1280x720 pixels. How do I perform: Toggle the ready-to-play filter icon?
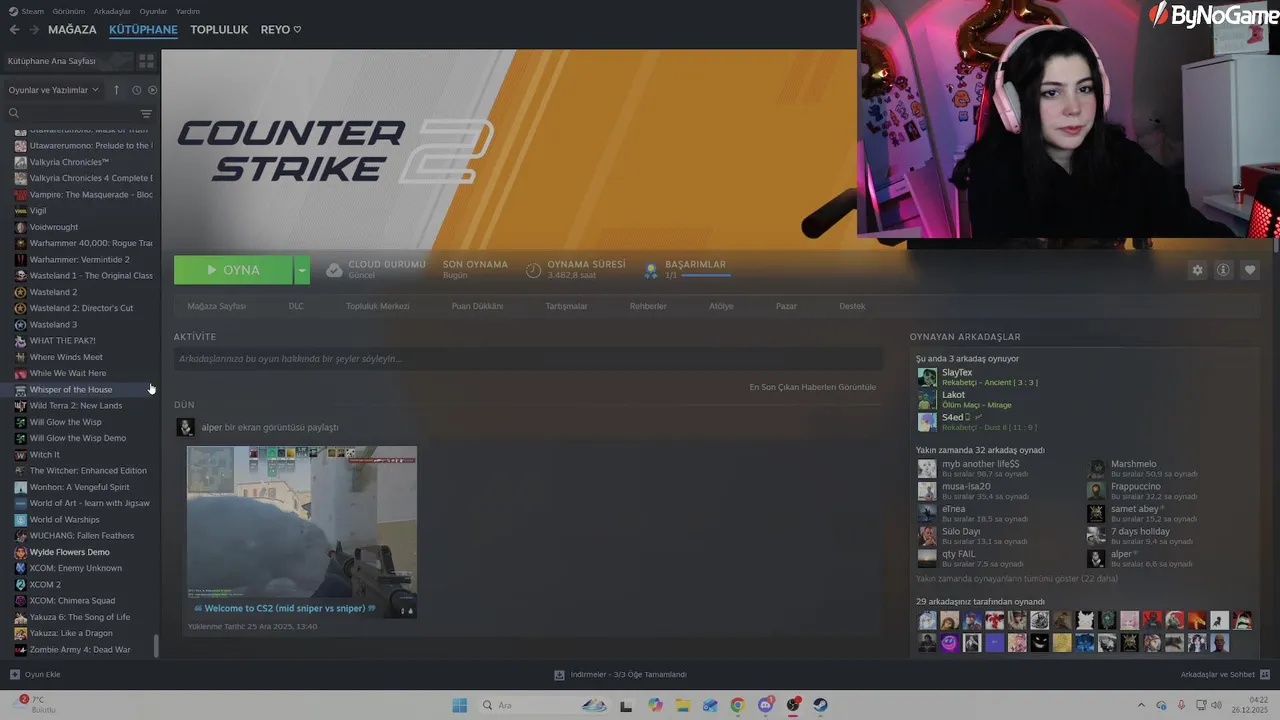pos(152,90)
